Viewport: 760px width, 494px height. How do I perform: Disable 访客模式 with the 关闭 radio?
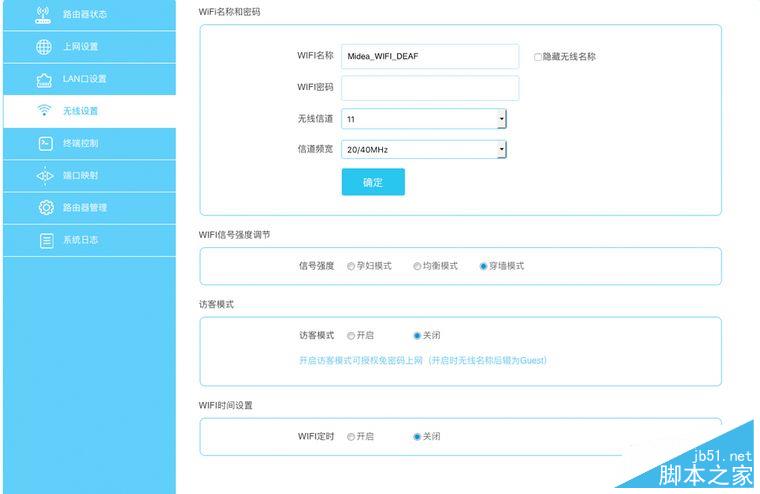(417, 335)
